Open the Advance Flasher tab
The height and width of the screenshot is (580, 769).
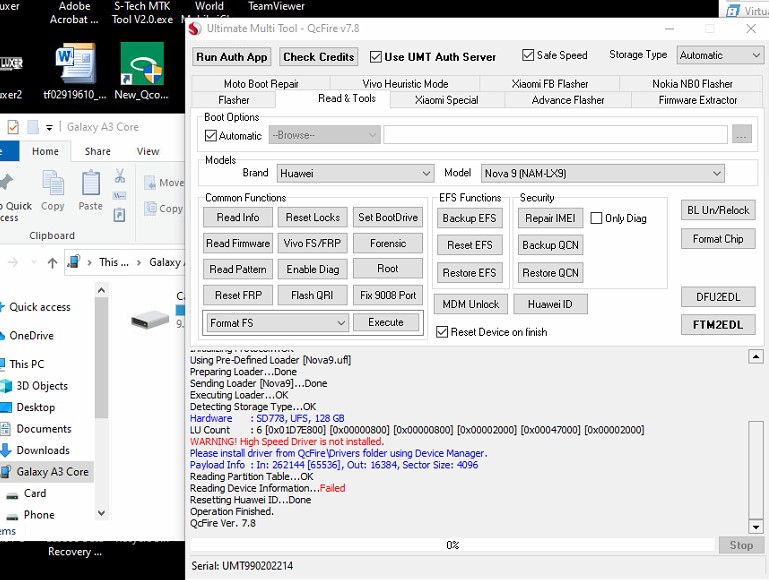pyautogui.click(x=567, y=100)
